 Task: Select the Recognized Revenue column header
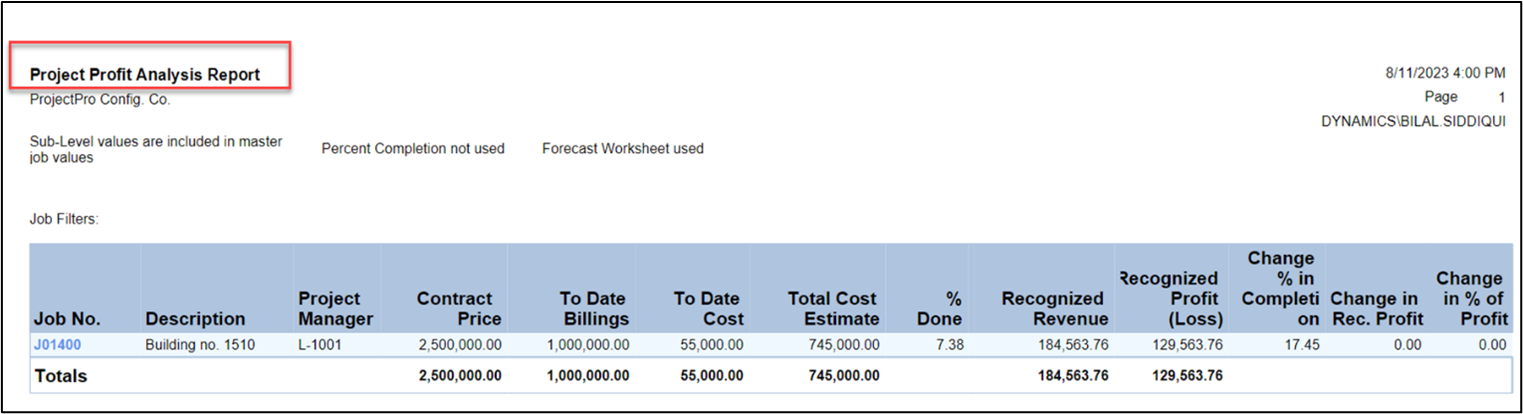pos(1054,309)
